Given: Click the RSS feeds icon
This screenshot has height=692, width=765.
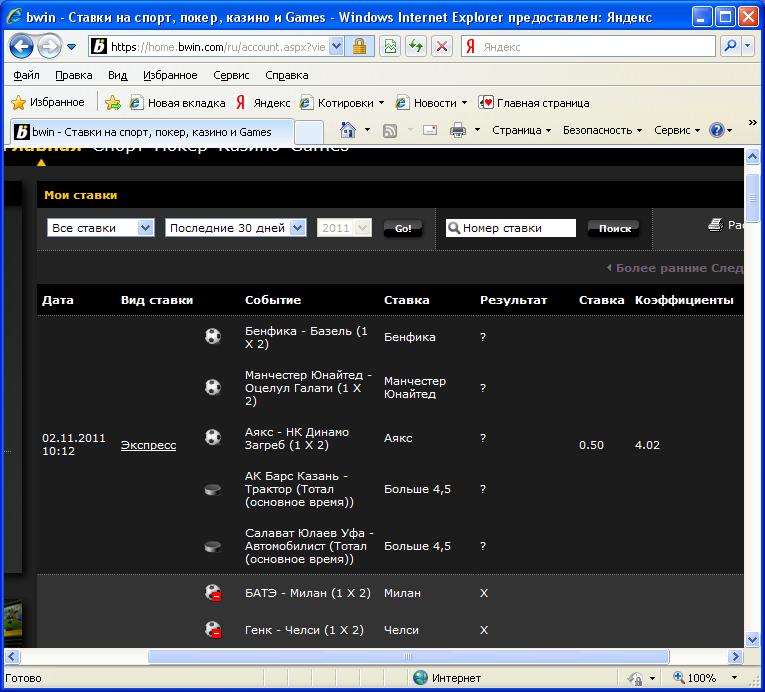Looking at the screenshot, I should [x=390, y=131].
